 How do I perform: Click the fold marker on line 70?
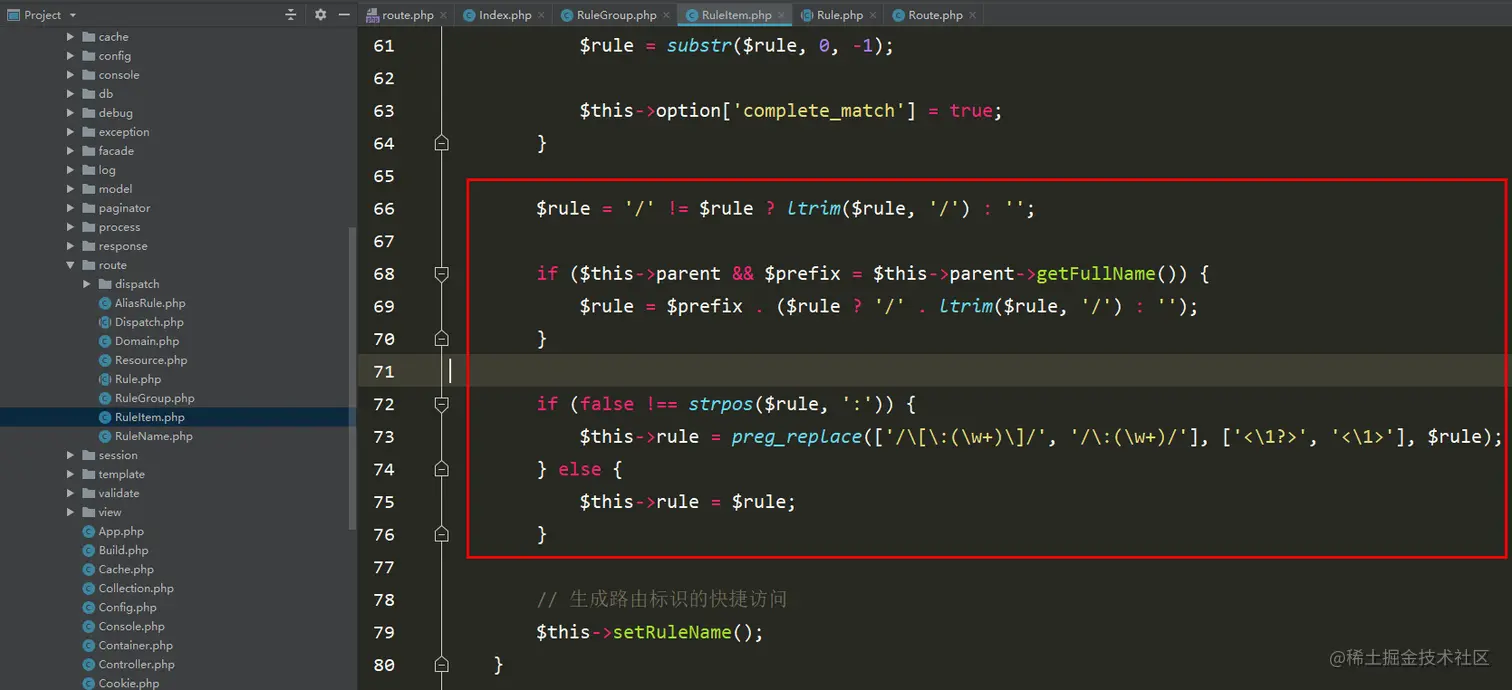coord(441,339)
